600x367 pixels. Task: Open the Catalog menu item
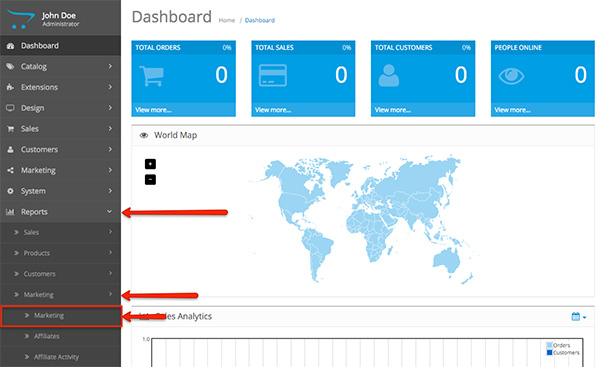(60, 67)
